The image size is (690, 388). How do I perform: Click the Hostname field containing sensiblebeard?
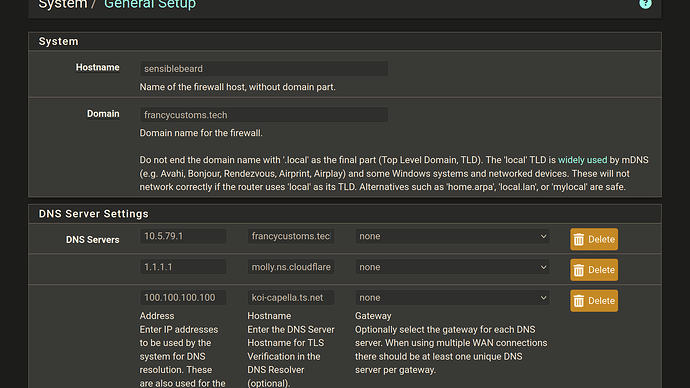pos(264,69)
